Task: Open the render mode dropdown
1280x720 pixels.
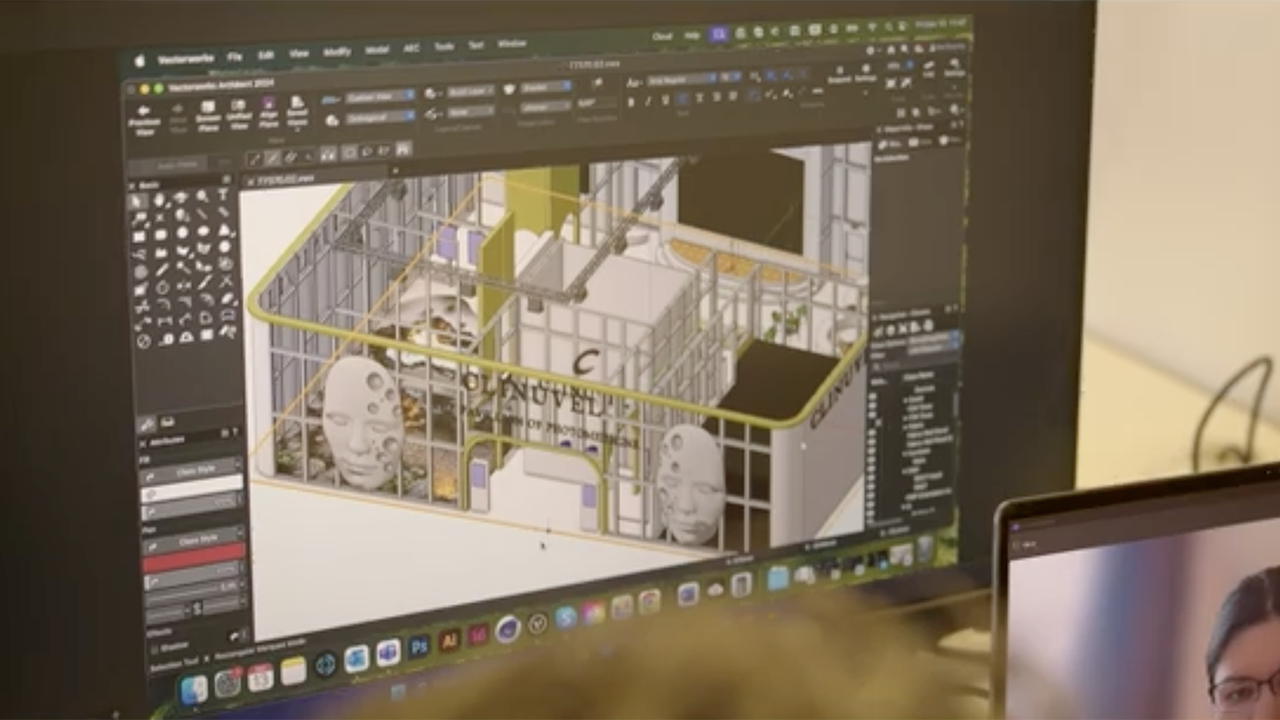Action: [x=546, y=87]
